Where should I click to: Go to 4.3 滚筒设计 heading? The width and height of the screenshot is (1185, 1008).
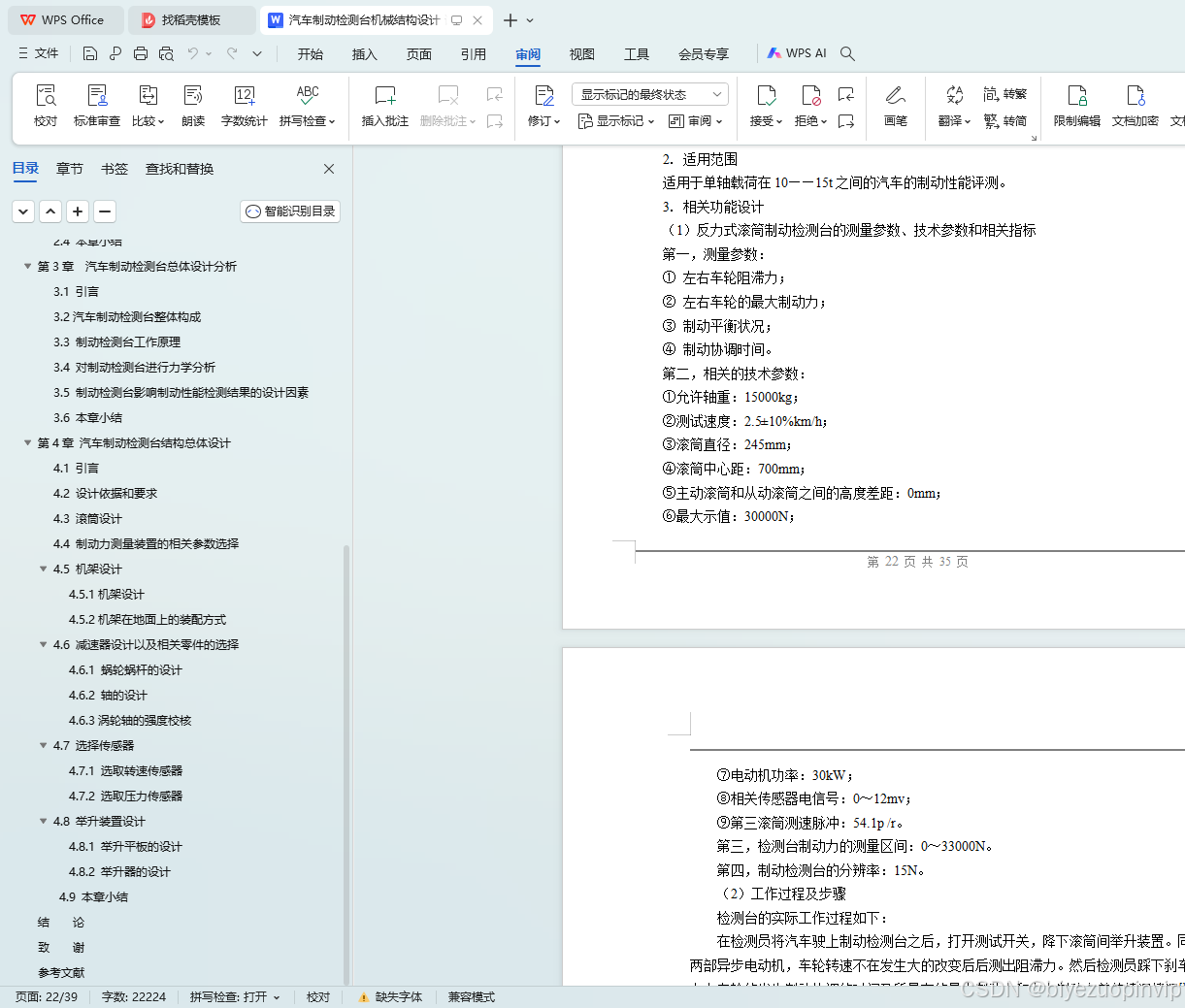88,518
